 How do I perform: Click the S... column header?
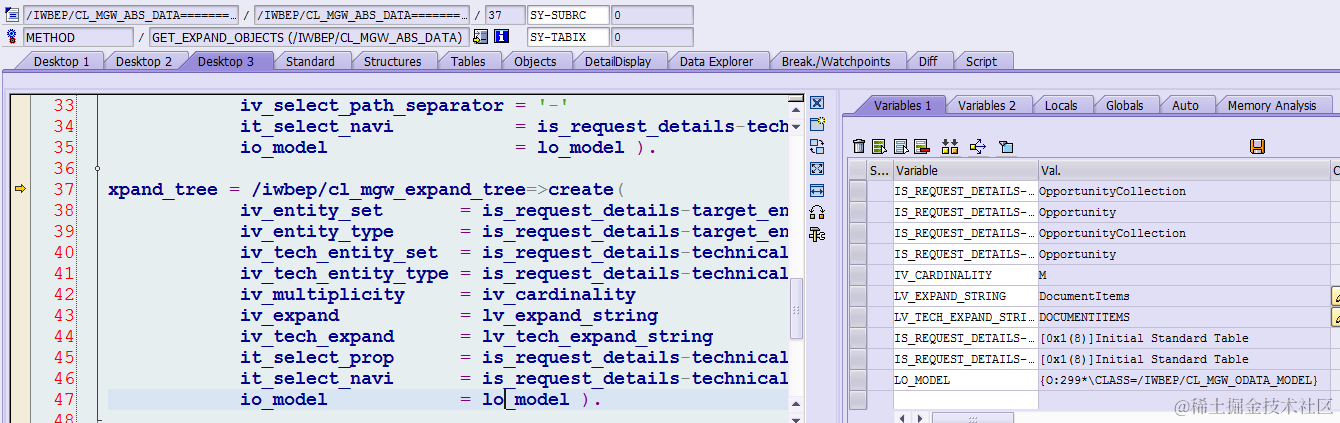point(879,170)
